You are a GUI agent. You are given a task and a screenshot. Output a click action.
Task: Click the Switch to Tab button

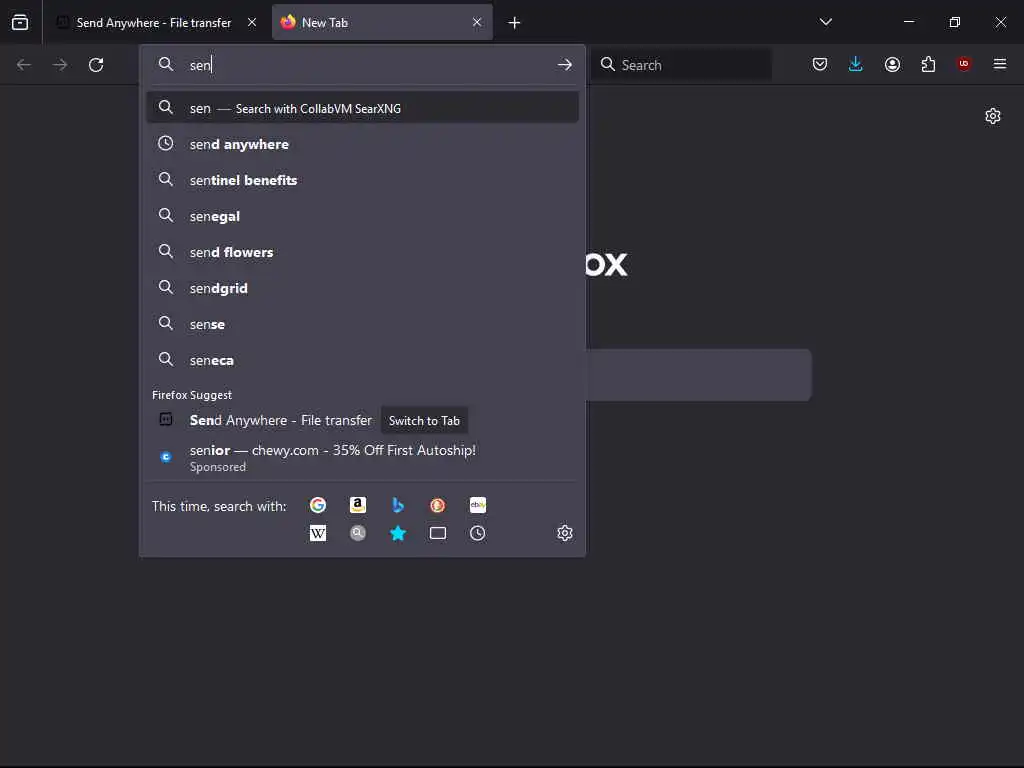click(424, 421)
